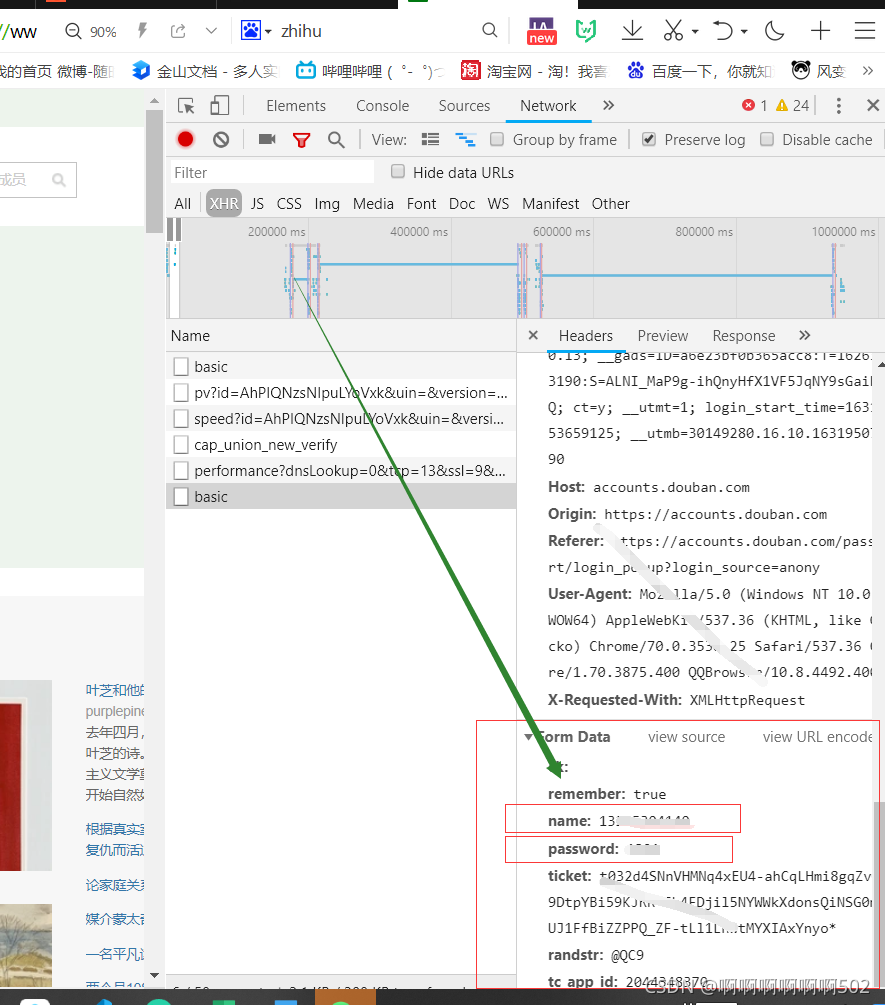The width and height of the screenshot is (885, 1005).
Task: Click the red error count icon
Action: tap(749, 105)
